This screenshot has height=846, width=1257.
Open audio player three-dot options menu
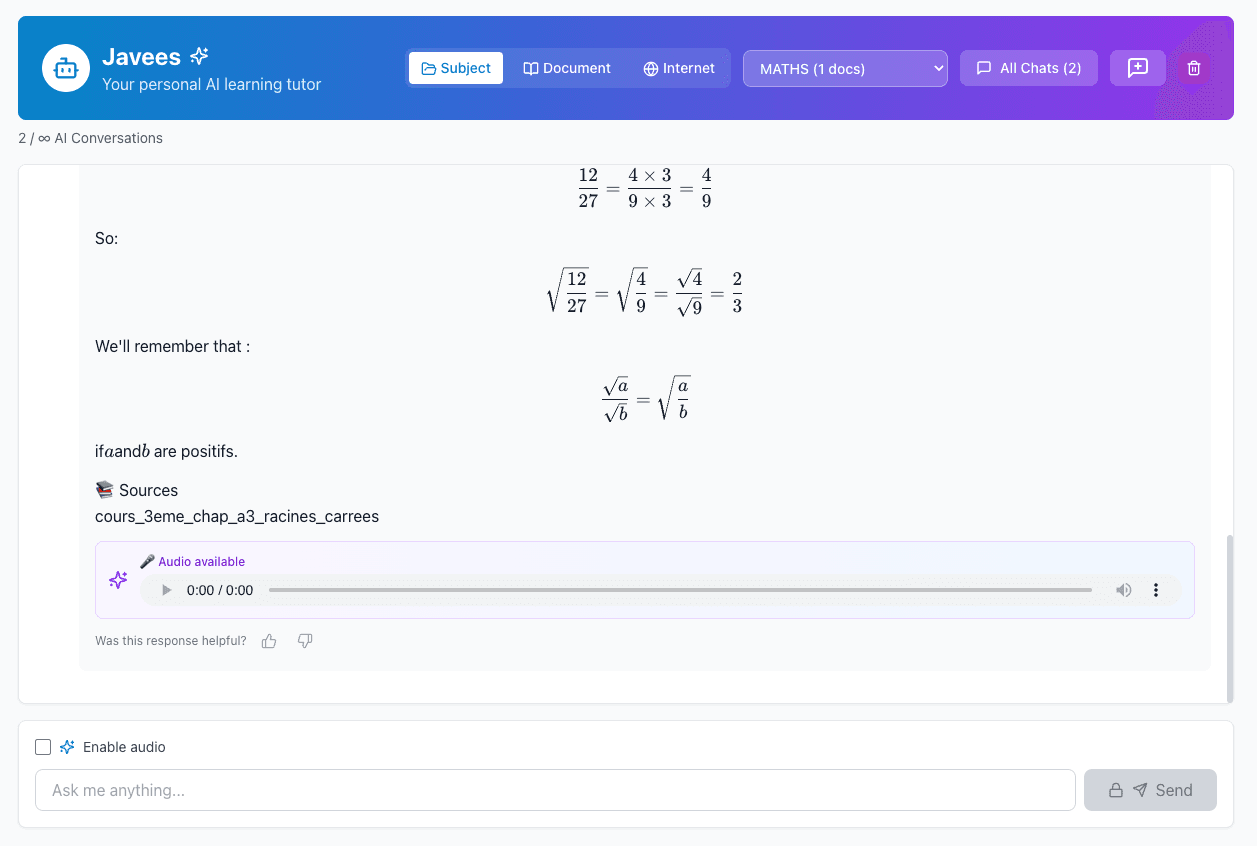point(1156,590)
